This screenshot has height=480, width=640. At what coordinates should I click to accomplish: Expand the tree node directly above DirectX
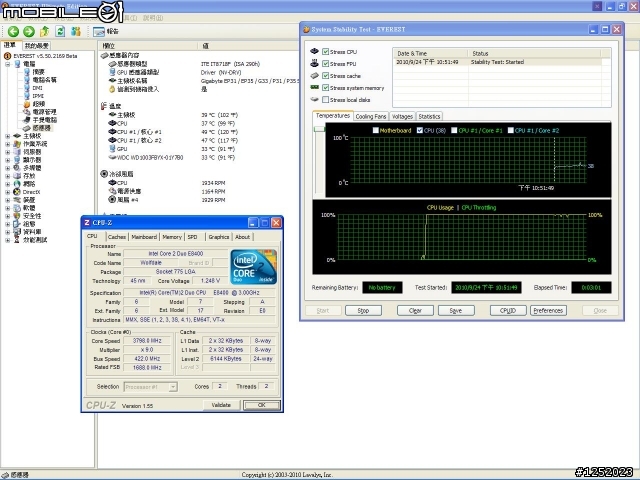pyautogui.click(x=7, y=184)
